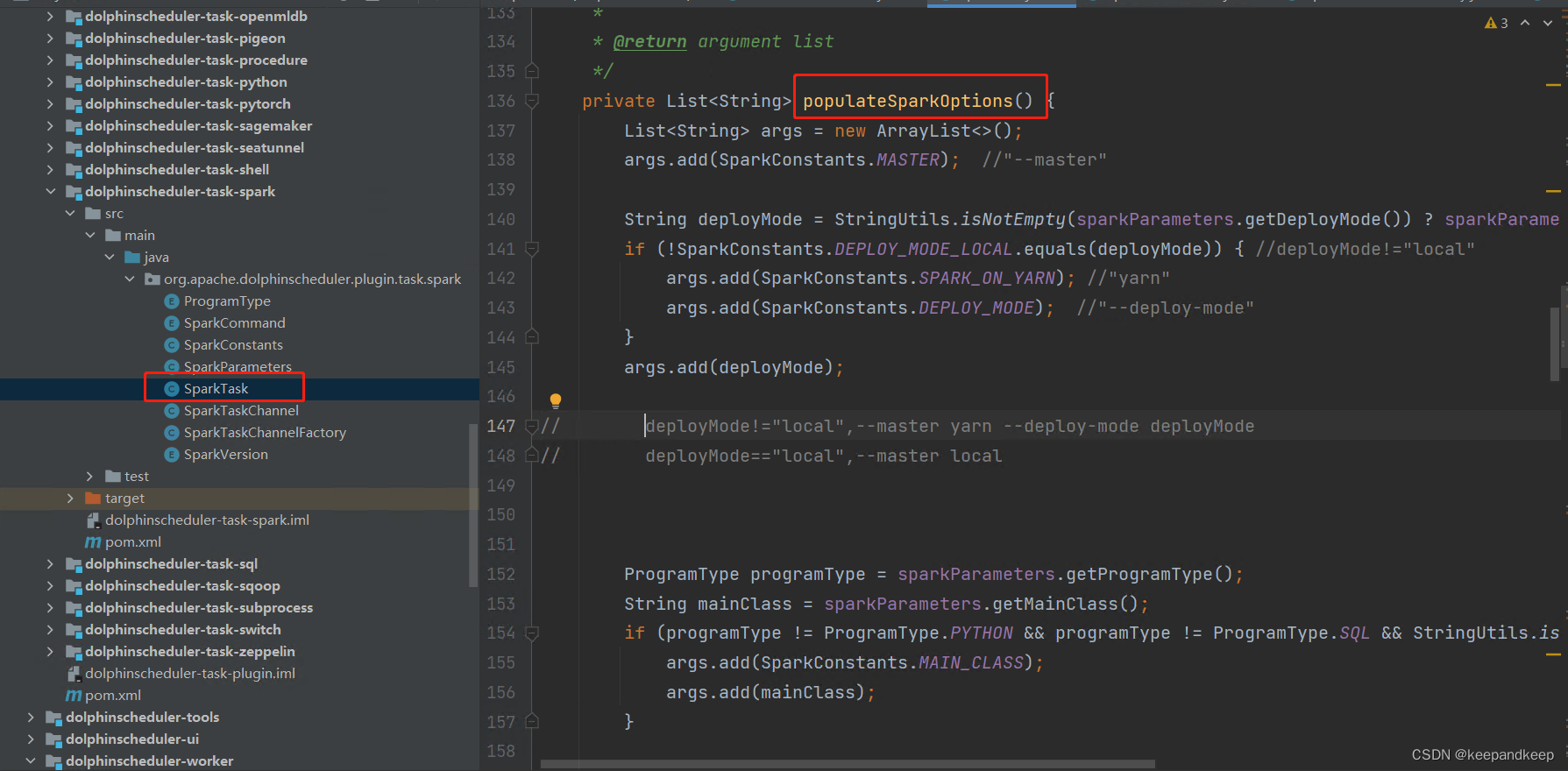Viewport: 1568px width, 771px height.
Task: Click the editor horizontal scrollbar
Action: click(x=847, y=764)
